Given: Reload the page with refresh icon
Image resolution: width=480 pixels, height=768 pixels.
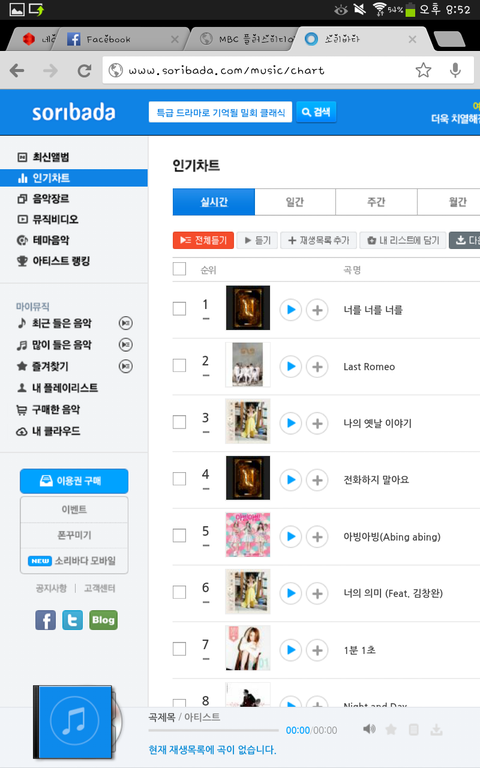Looking at the screenshot, I should click(84, 71).
